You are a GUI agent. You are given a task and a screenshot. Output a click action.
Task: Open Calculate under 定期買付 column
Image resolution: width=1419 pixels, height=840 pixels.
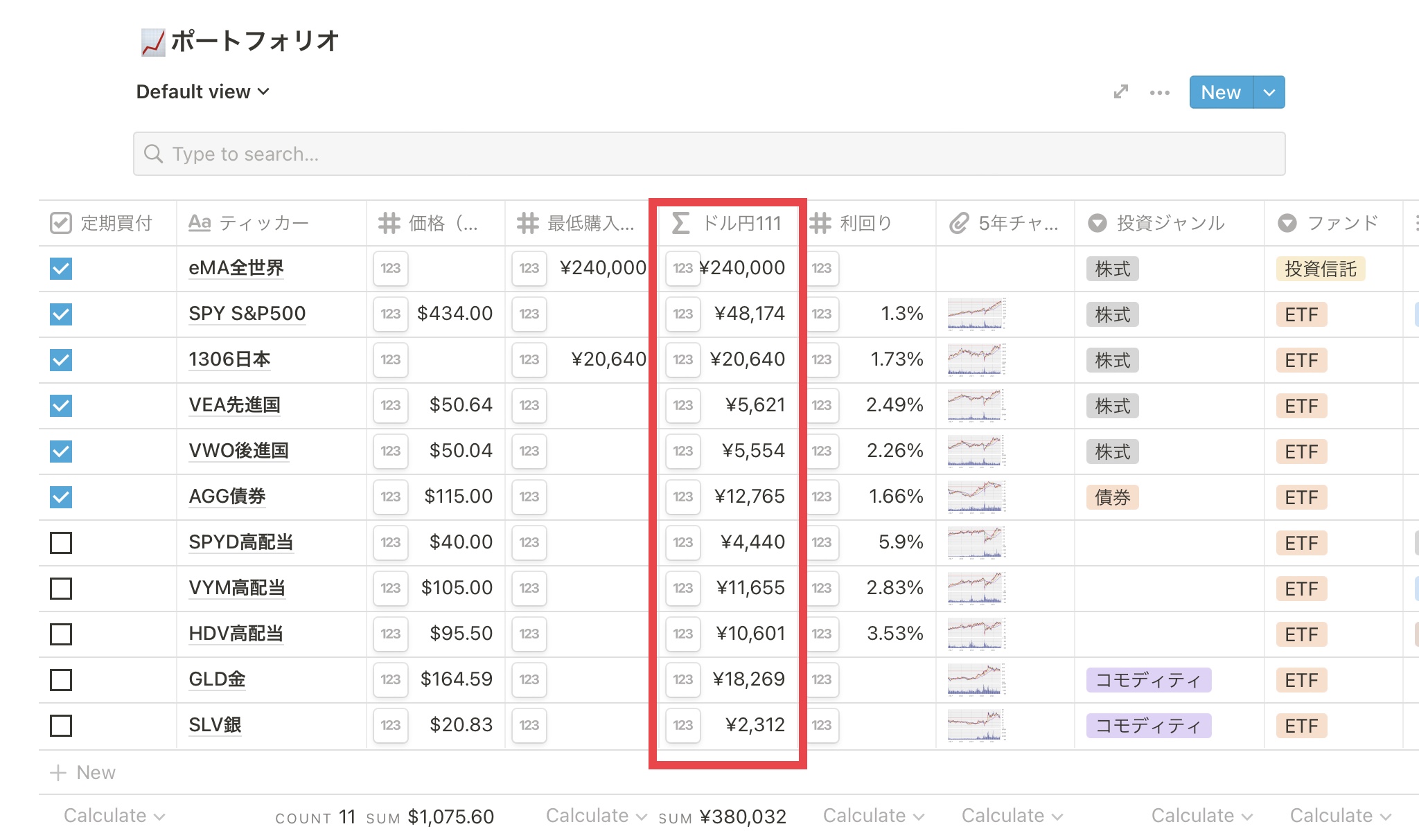pyautogui.click(x=114, y=816)
